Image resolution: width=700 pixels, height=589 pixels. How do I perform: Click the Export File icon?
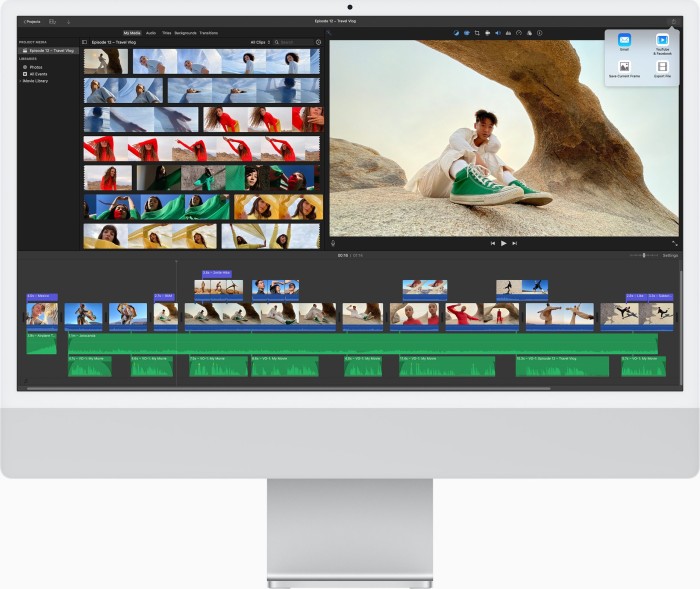coord(662,68)
